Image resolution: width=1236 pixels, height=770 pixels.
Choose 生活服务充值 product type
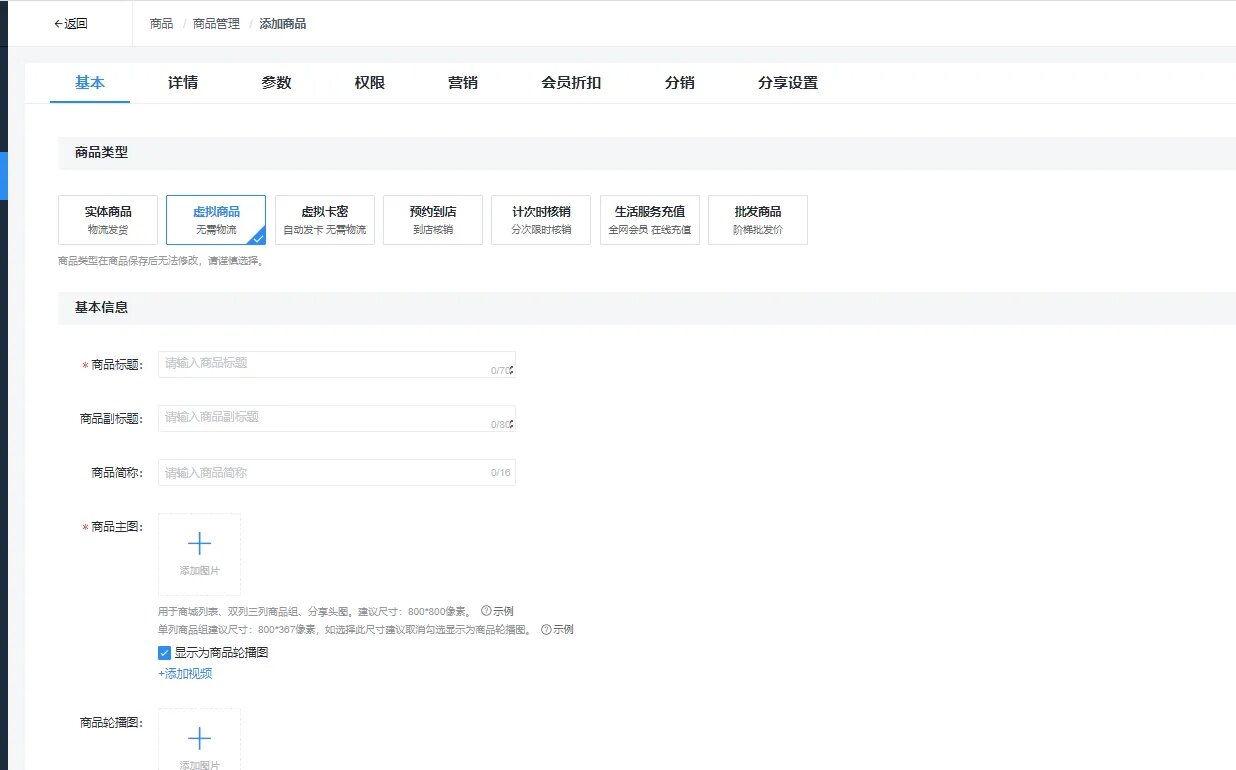click(x=649, y=220)
